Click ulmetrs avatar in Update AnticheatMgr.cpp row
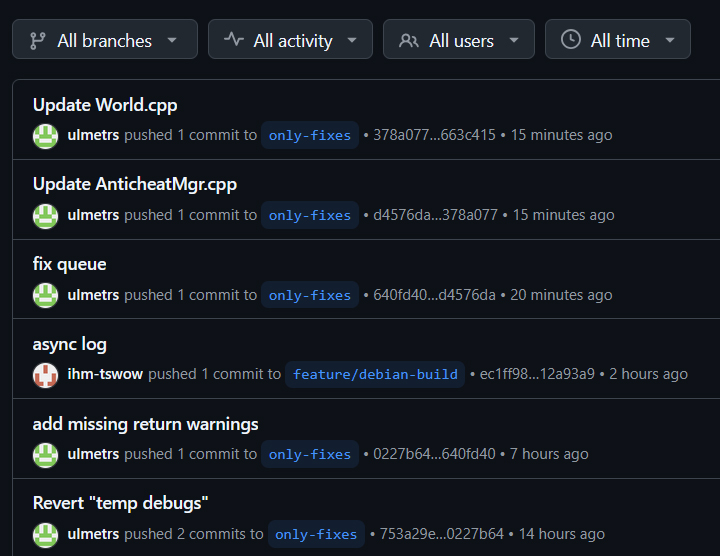 click(45, 216)
